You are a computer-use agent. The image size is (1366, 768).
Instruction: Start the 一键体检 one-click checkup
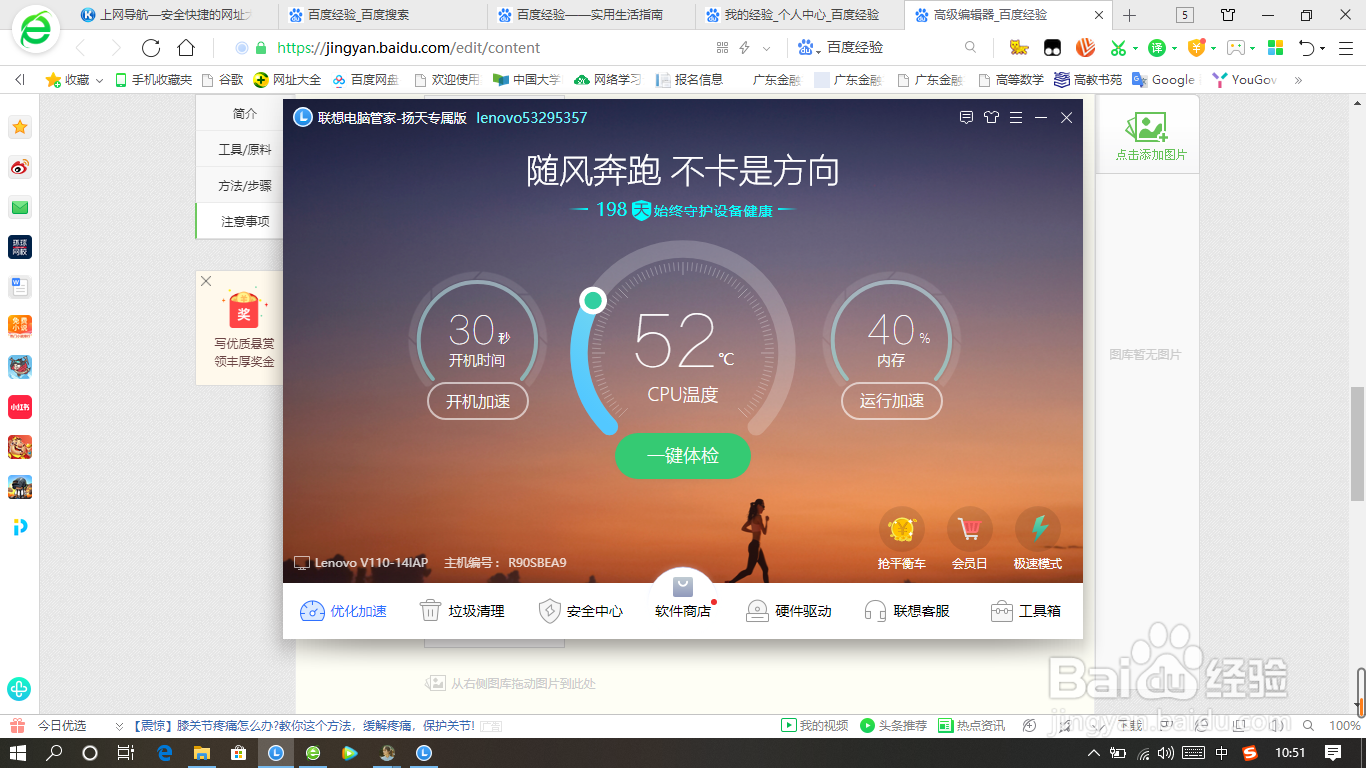[683, 456]
